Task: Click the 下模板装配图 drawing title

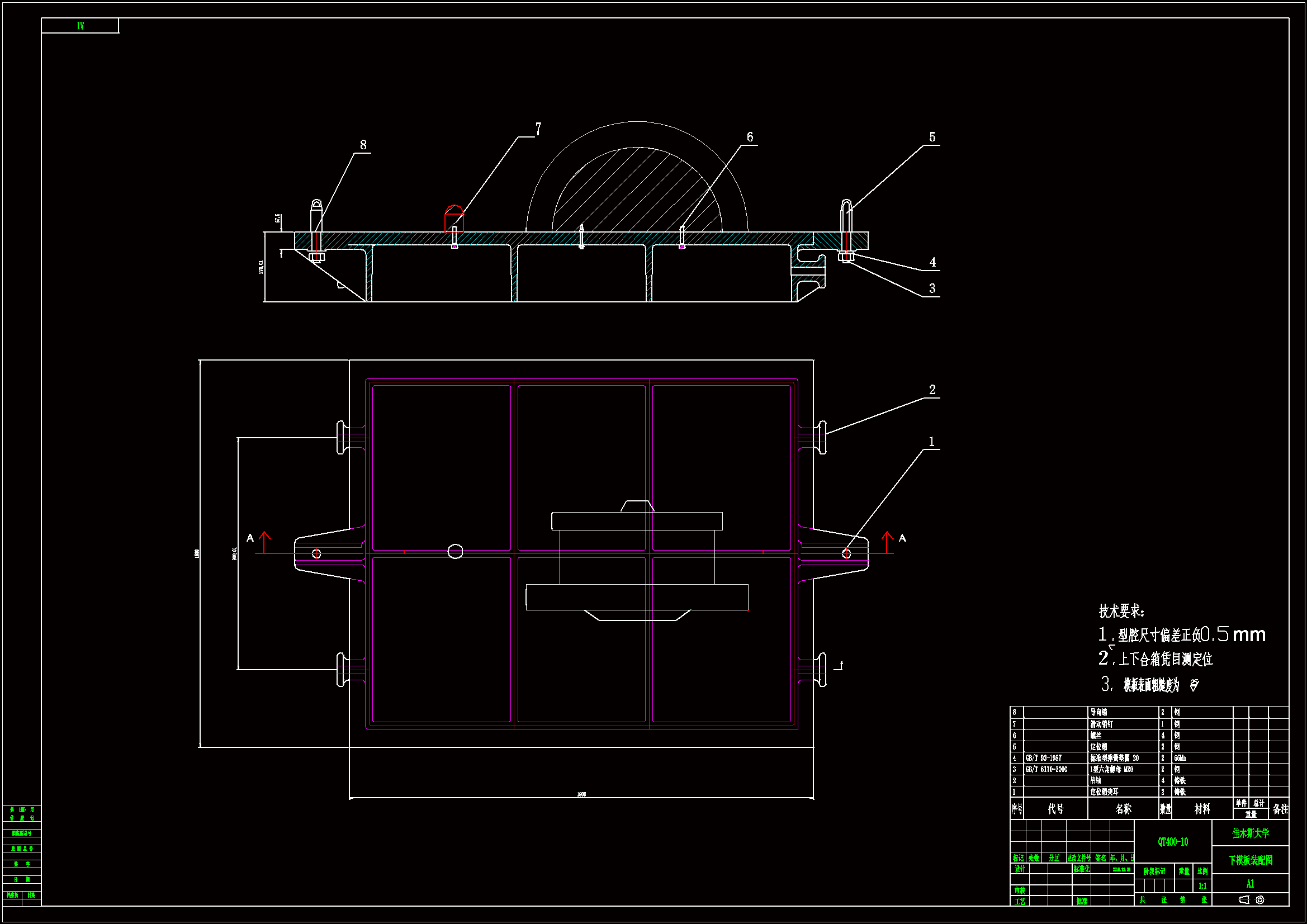Action: (1250, 860)
